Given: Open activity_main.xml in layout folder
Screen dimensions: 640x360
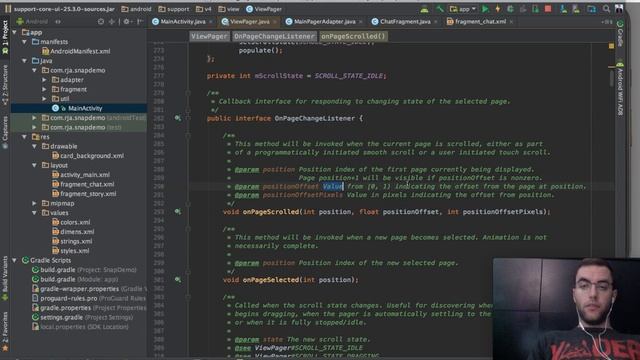Looking at the screenshot, I should tap(81, 175).
